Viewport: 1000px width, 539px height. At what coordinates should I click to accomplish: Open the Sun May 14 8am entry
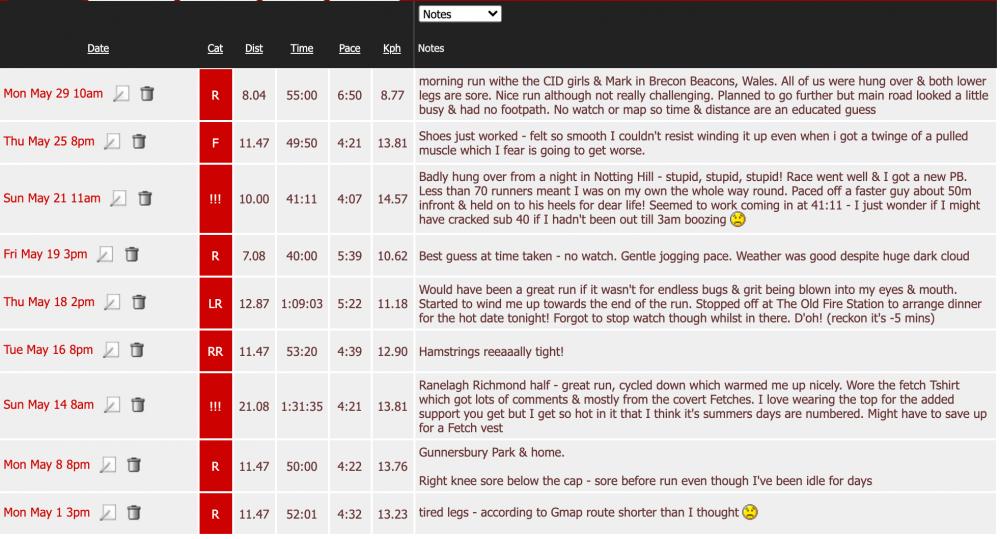48,404
